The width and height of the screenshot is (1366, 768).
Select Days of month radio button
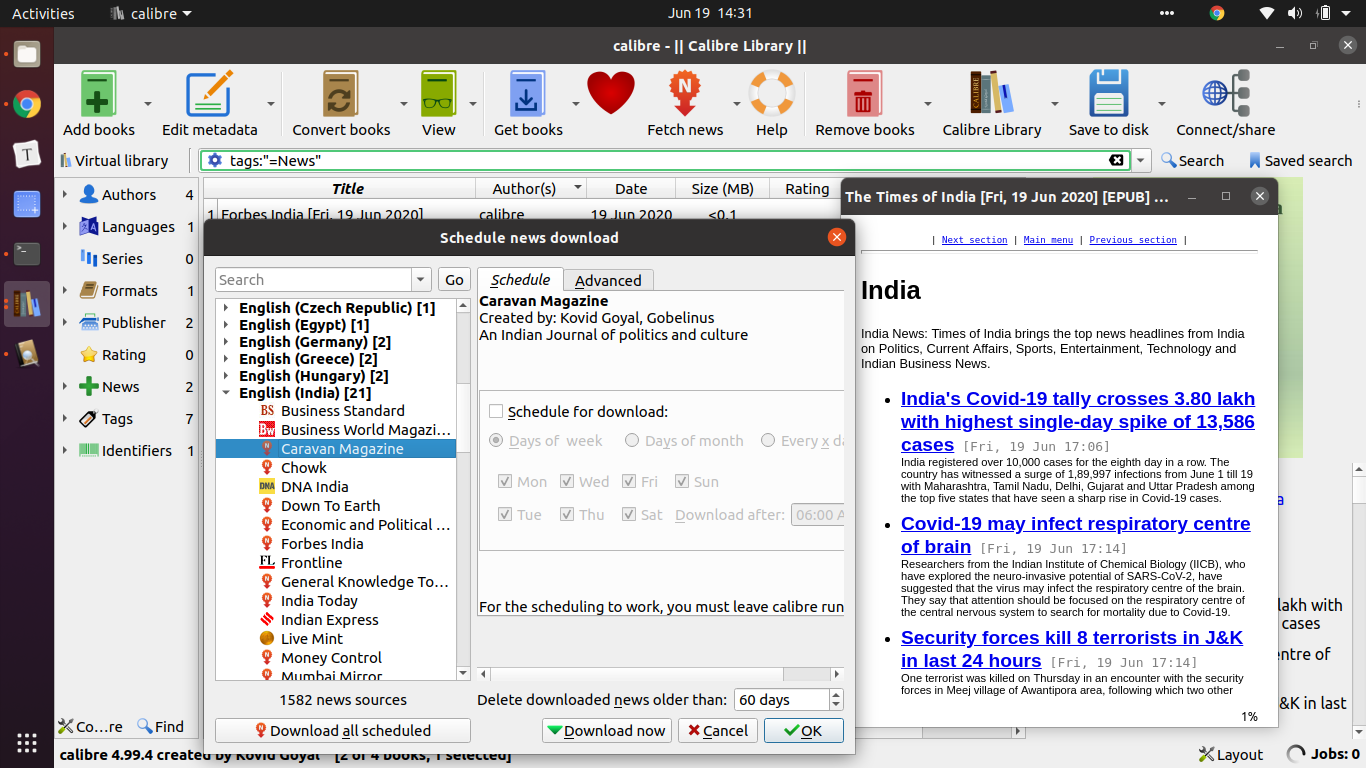tap(632, 440)
